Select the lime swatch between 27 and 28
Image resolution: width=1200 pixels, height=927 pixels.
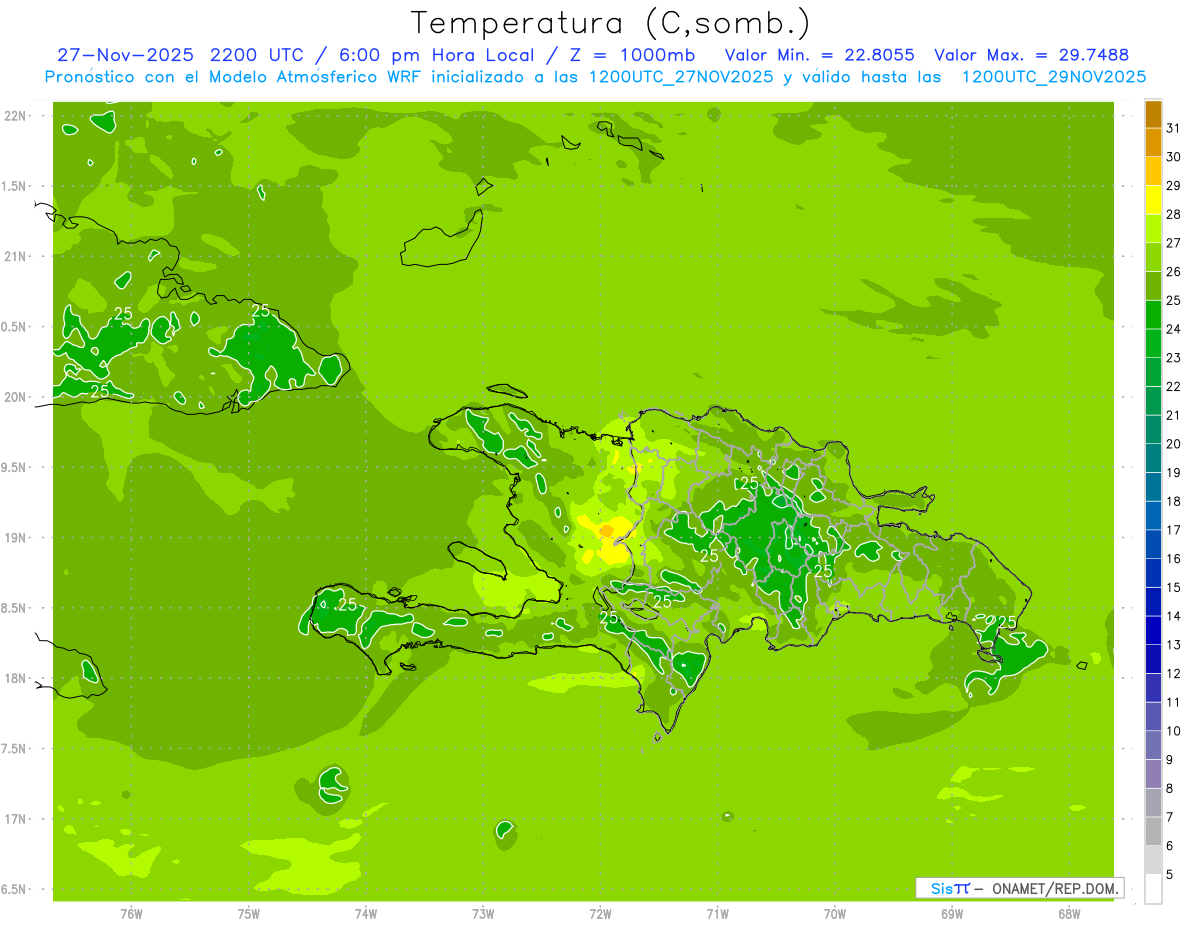click(1153, 229)
